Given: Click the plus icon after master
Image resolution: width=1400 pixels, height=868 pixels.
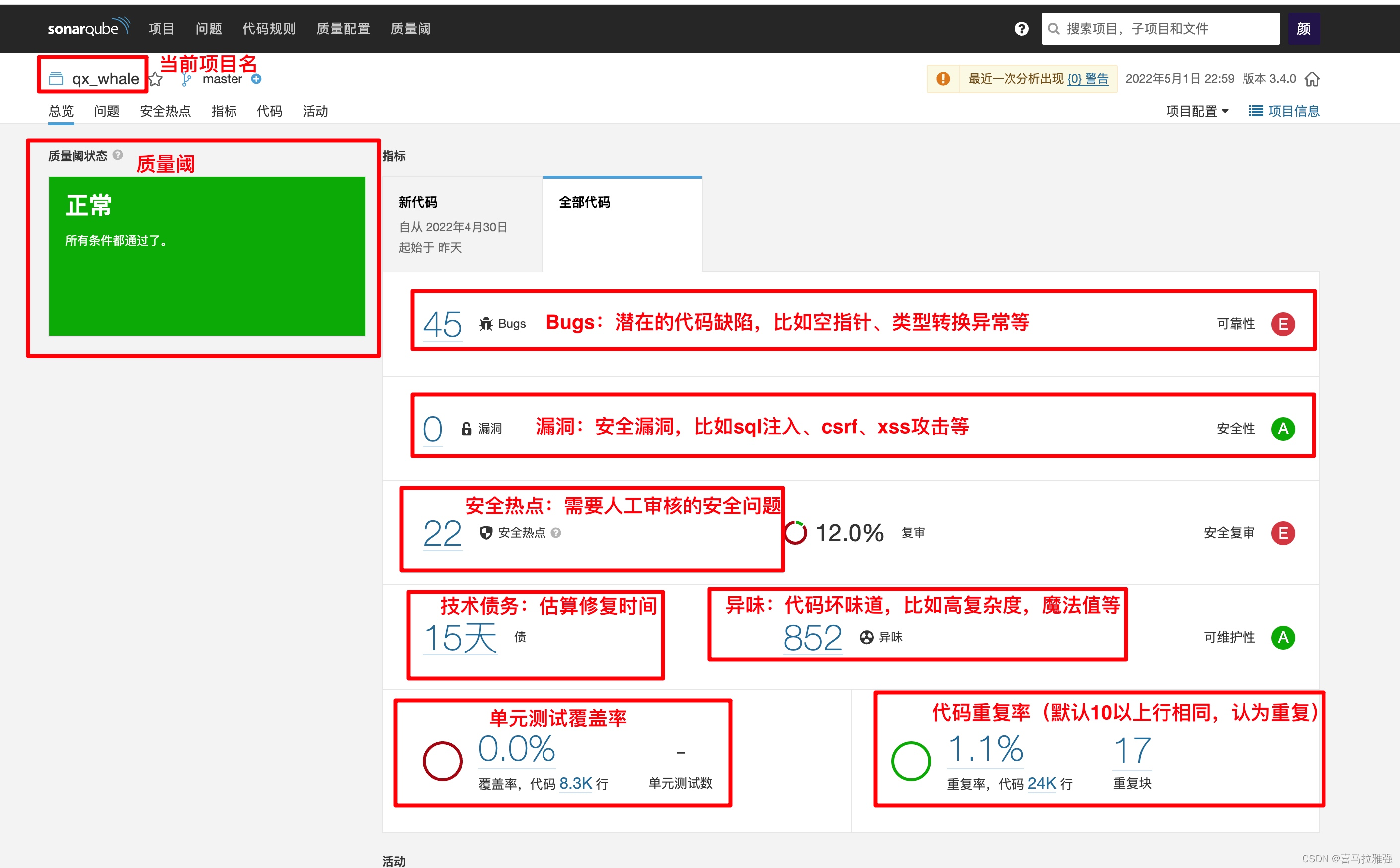Looking at the screenshot, I should tap(257, 79).
